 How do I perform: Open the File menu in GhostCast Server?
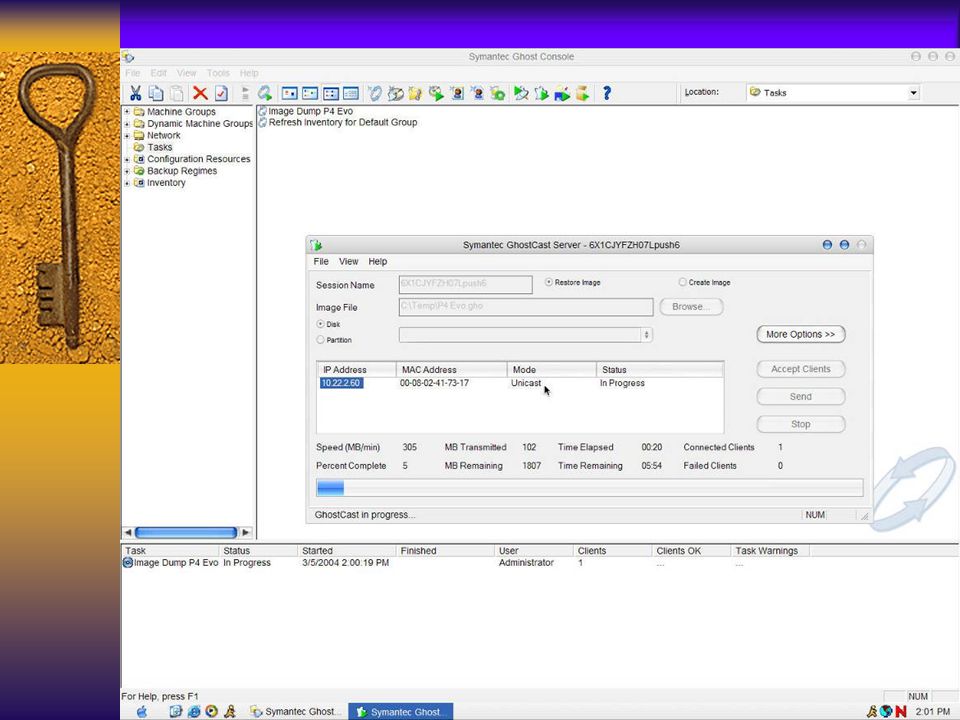point(321,261)
